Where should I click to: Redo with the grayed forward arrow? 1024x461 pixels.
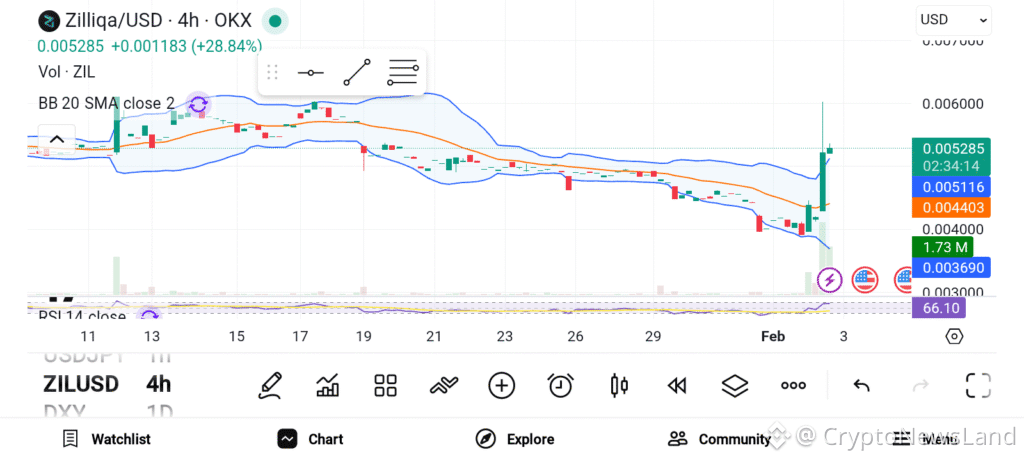coord(920,385)
